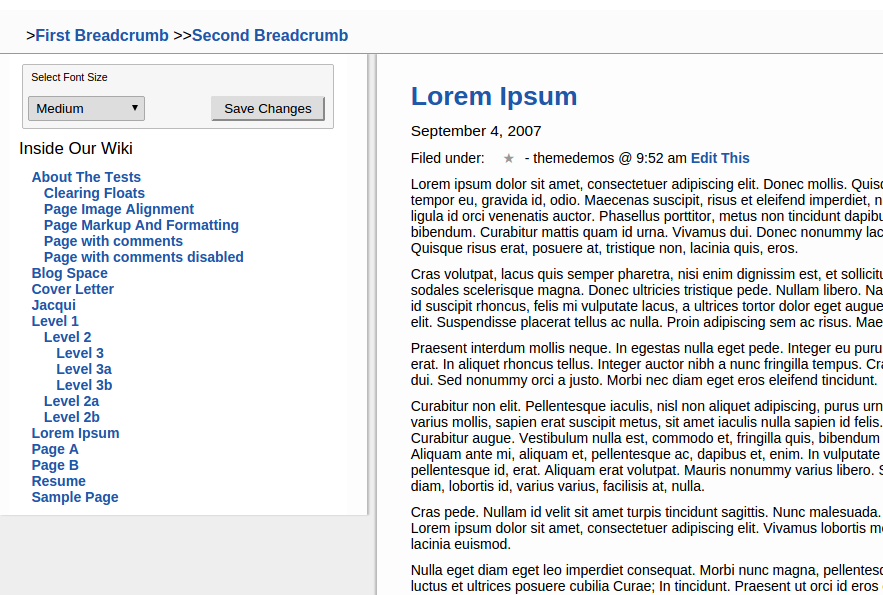Image resolution: width=883 pixels, height=595 pixels.
Task: Open the Second Breadcrumb link
Action: tap(270, 35)
